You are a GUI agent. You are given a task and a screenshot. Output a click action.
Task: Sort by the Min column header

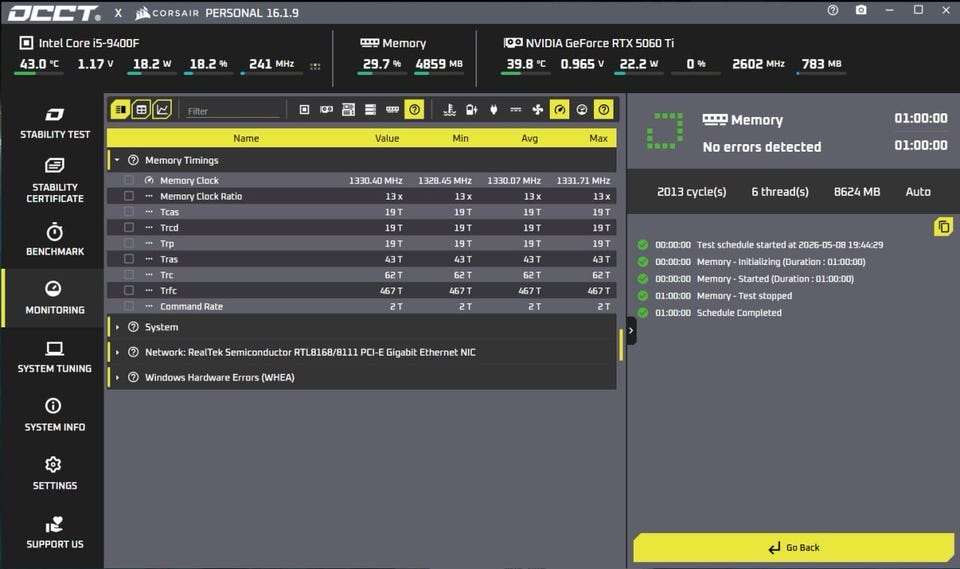coord(460,138)
